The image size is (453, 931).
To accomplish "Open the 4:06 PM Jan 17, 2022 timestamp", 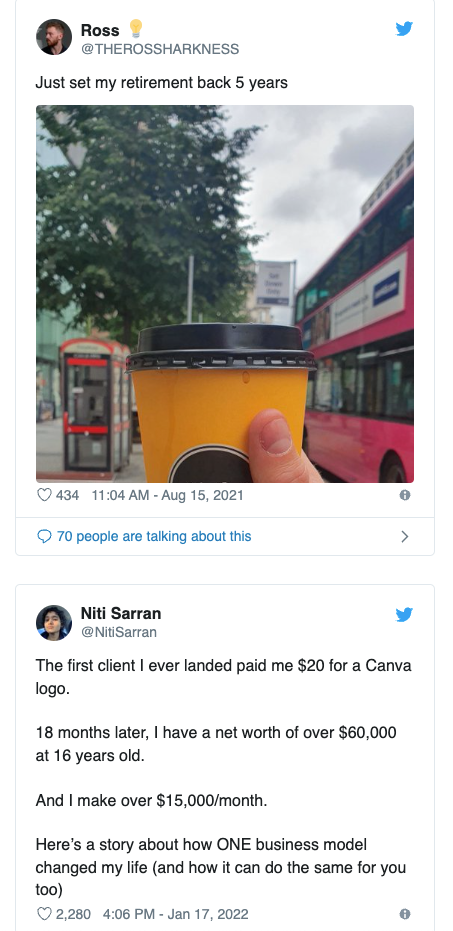I will pos(176,914).
